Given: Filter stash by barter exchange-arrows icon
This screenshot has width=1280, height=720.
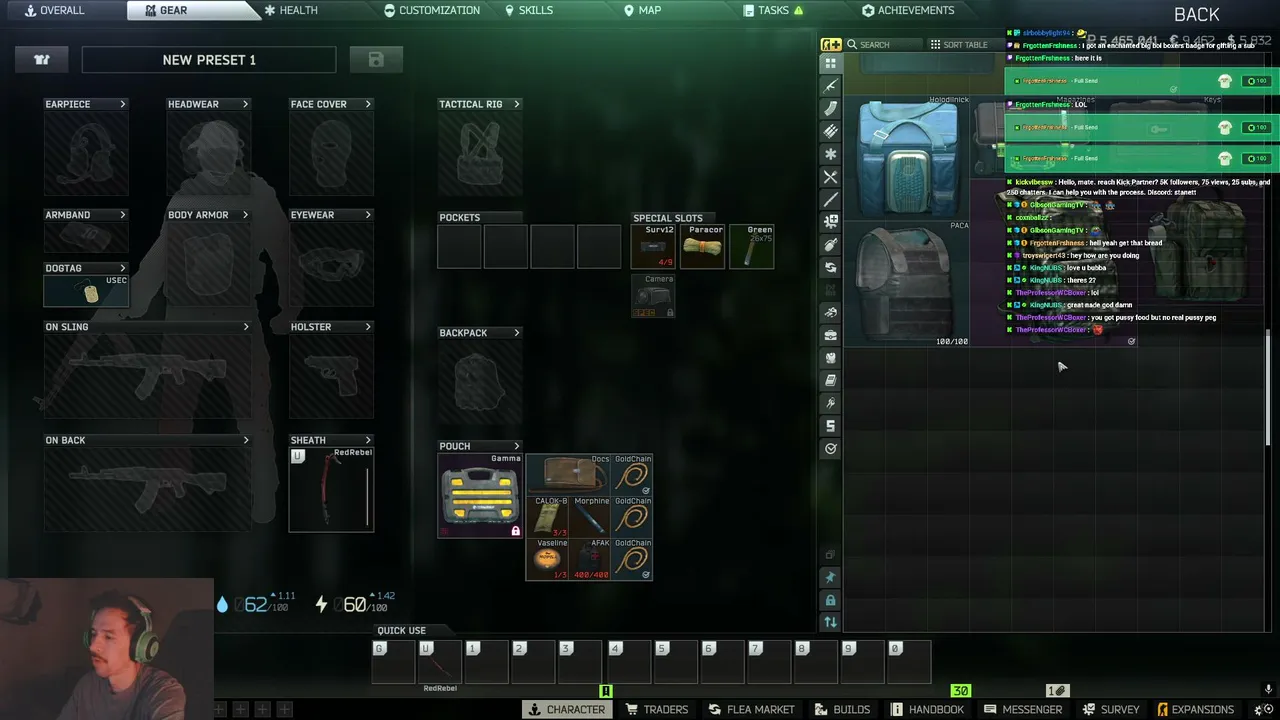Looking at the screenshot, I should click(x=830, y=268).
